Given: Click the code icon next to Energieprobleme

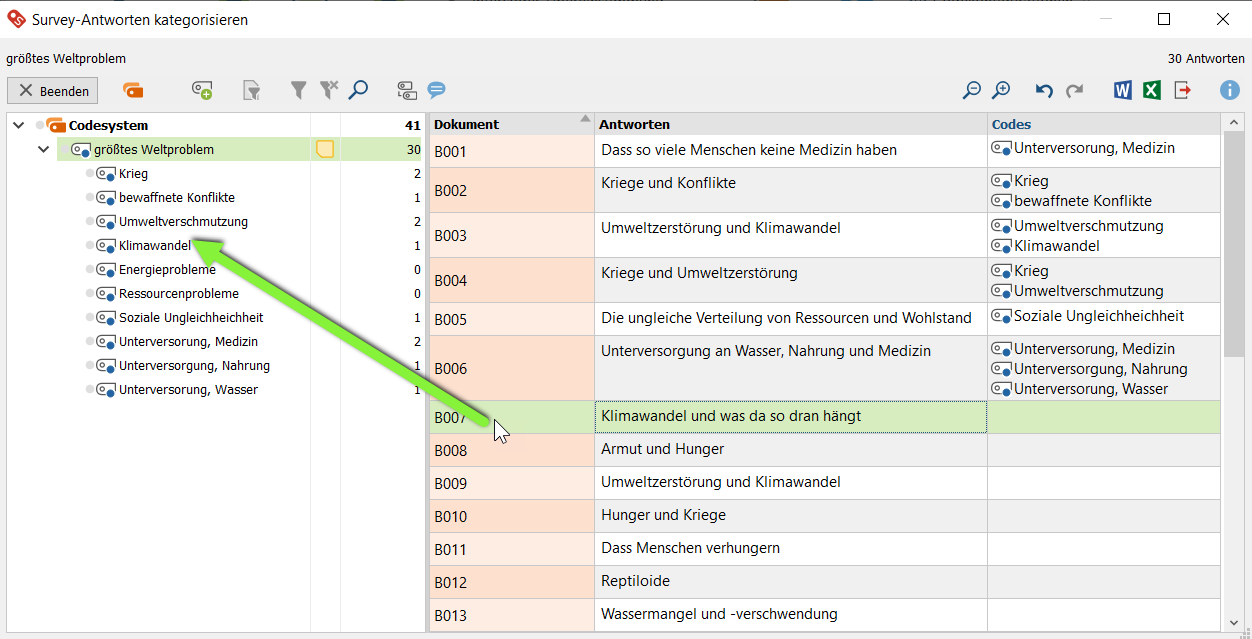Looking at the screenshot, I should coord(106,270).
